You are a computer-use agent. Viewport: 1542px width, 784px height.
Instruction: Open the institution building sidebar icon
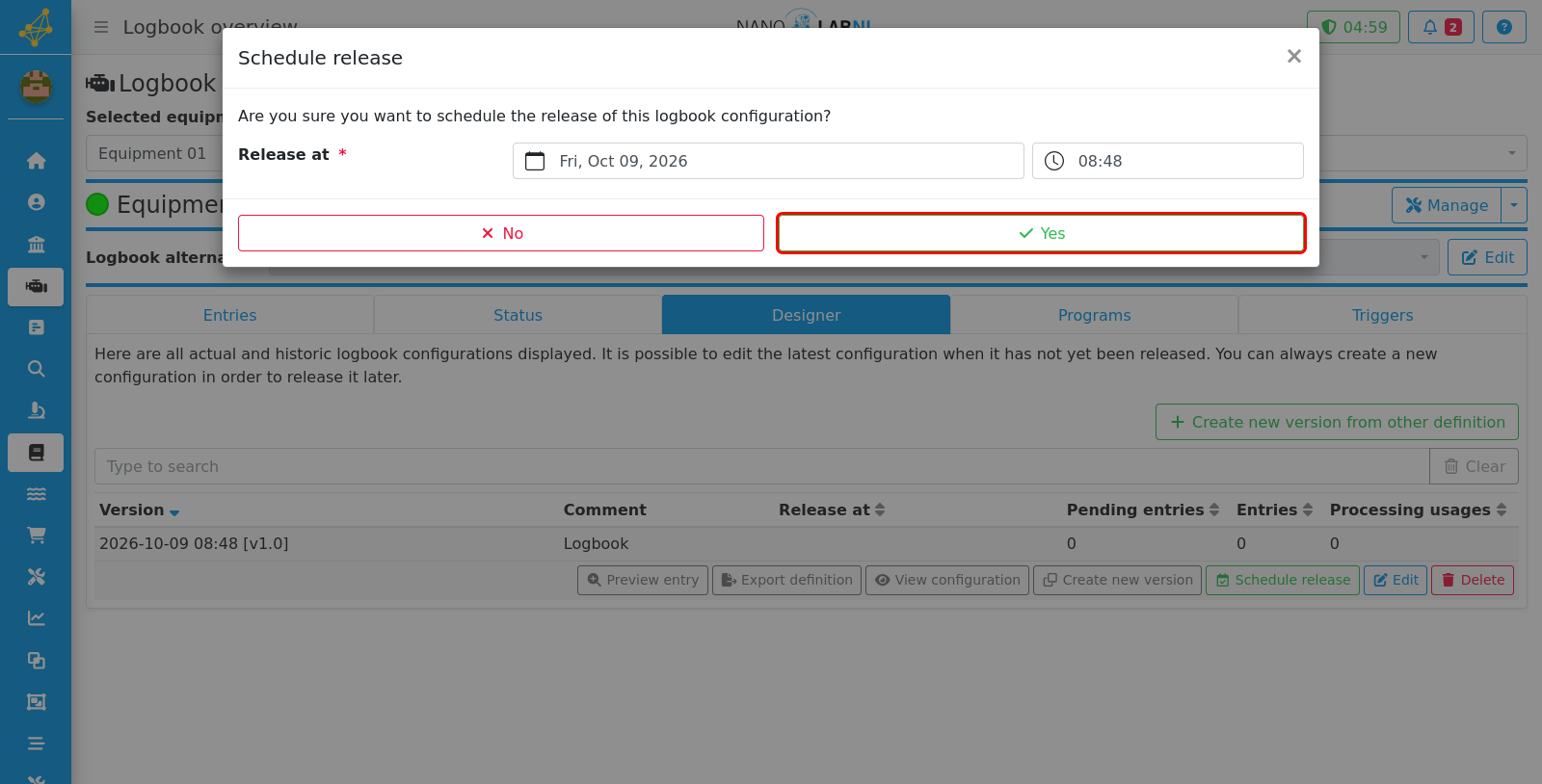tap(36, 244)
